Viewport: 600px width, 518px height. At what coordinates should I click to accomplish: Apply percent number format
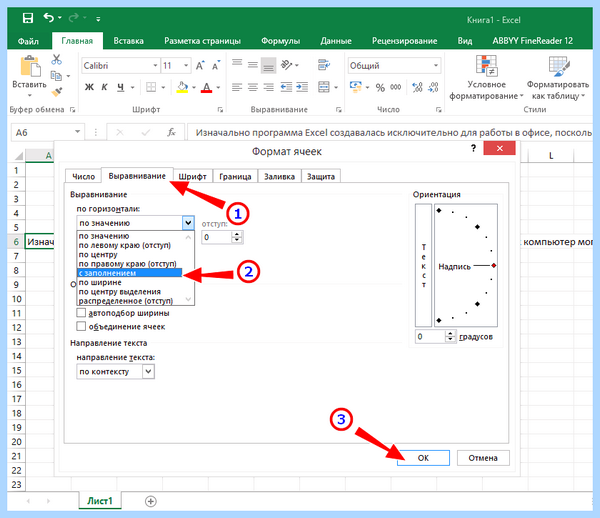[x=380, y=88]
